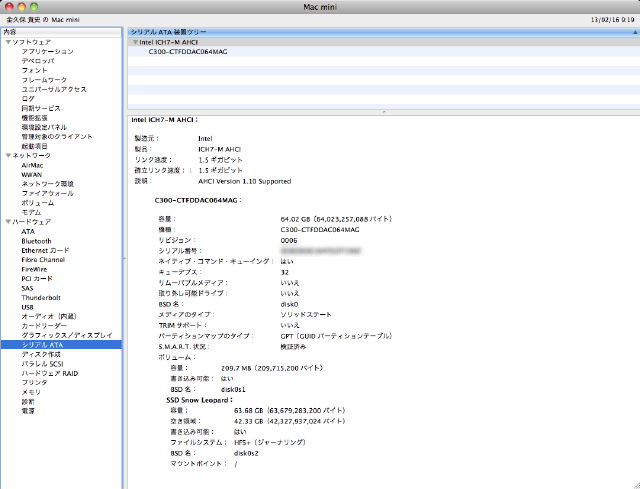Select ログ in the sidebar
The image size is (640, 489).
pos(28,99)
